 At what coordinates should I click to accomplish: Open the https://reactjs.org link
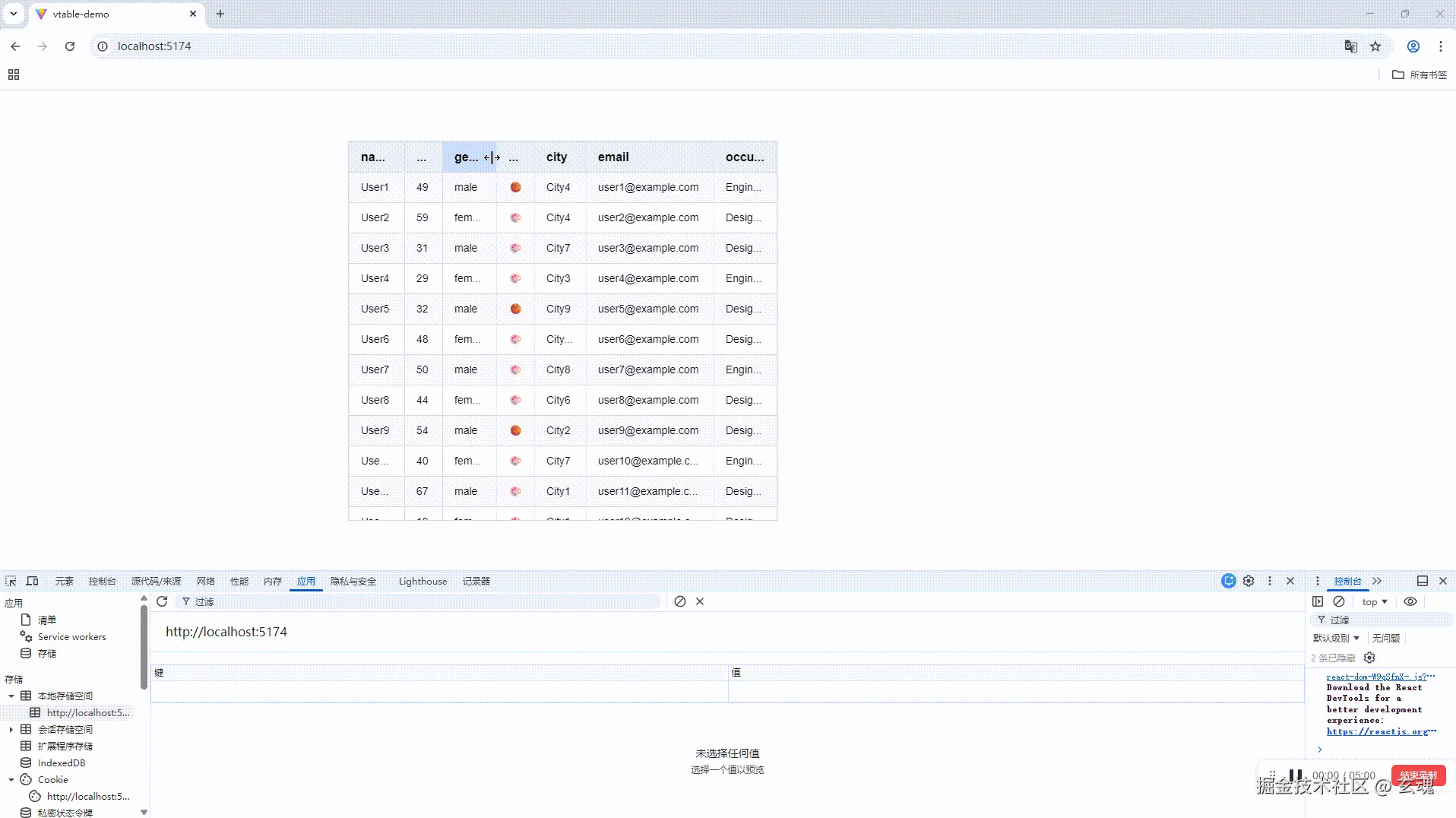1381,731
